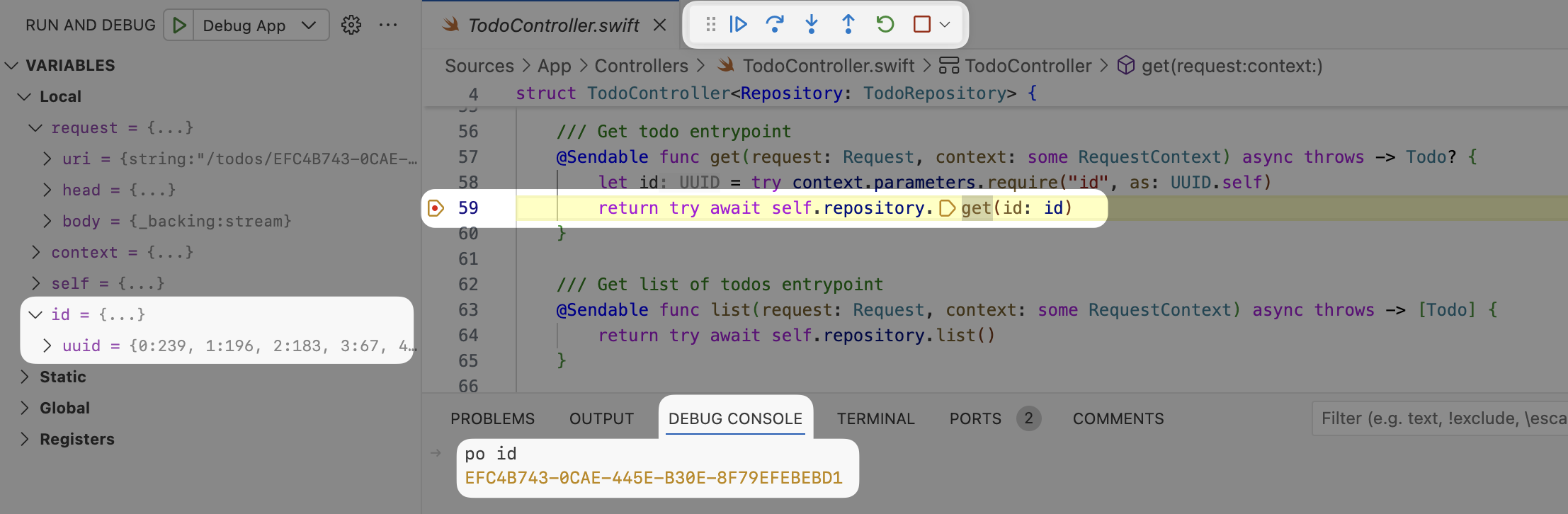Viewport: 1568px width, 514px height.
Task: Collapse the id variable node
Action: (x=35, y=315)
